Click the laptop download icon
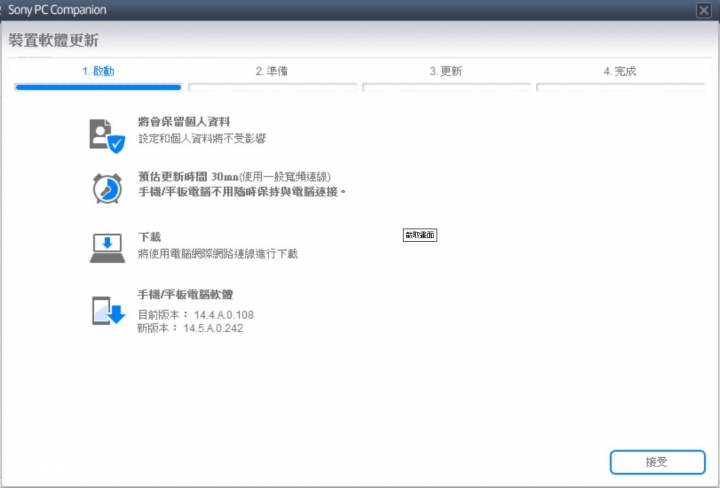This screenshot has height=488, width=720. (107, 248)
